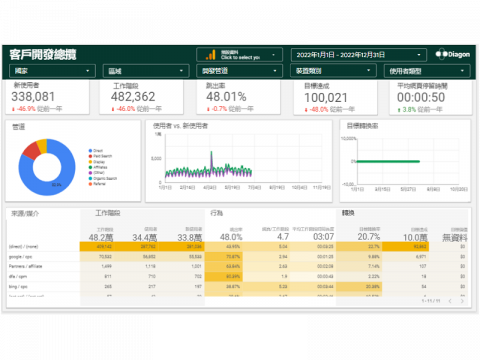Click the yellow donut chart segment

pos(42,146)
